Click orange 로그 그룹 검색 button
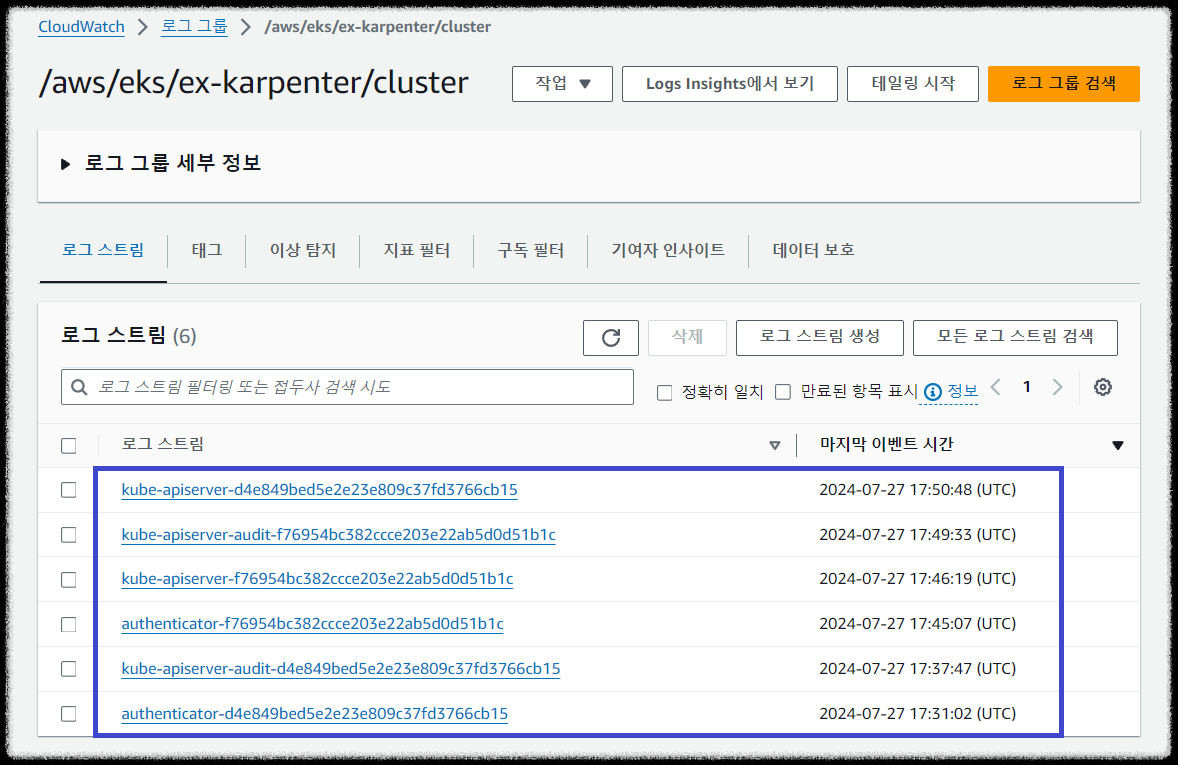 click(1064, 83)
